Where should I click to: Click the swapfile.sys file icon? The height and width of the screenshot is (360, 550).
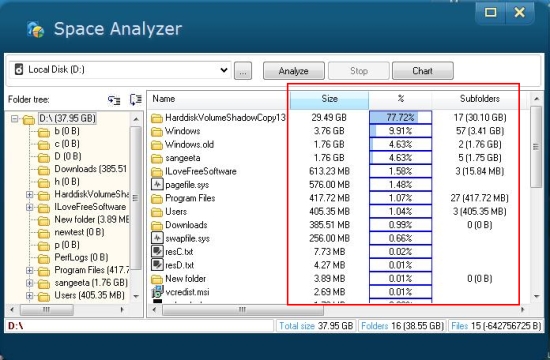point(157,238)
